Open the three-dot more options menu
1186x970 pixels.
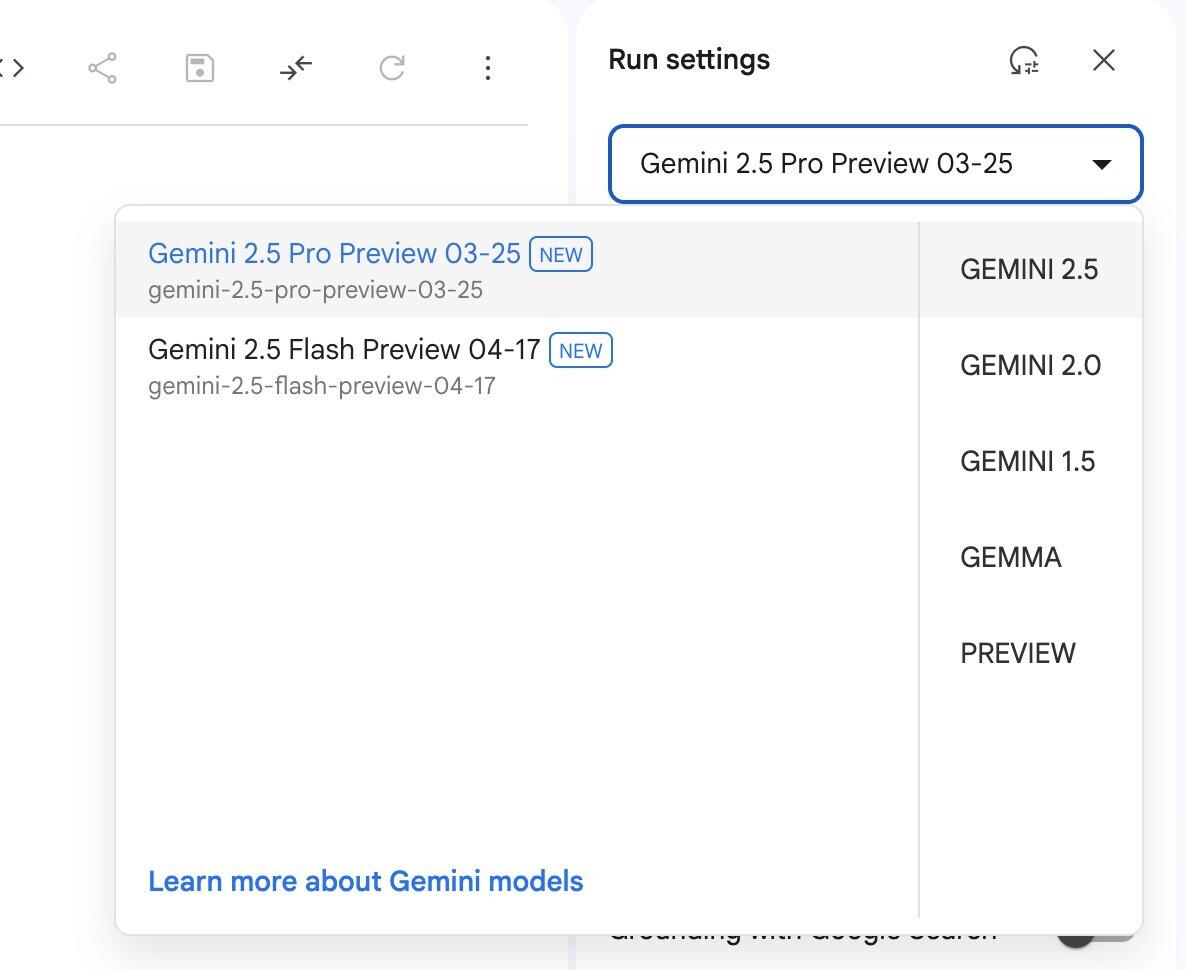click(488, 68)
